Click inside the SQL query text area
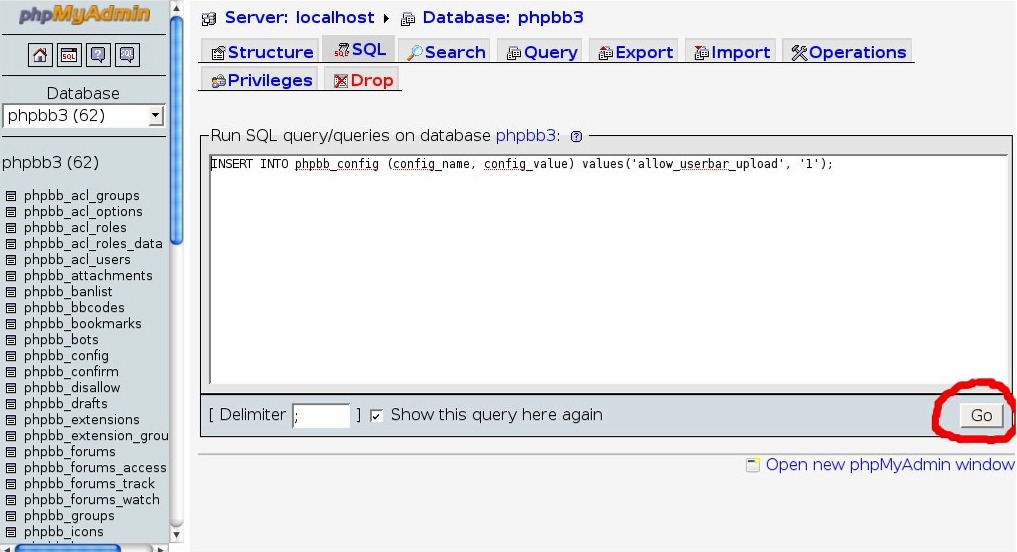This screenshot has height=552, width=1017. (608, 269)
